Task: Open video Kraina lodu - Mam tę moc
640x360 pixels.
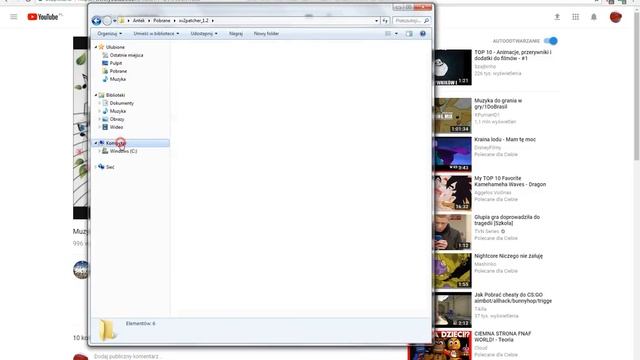Action: 505,139
